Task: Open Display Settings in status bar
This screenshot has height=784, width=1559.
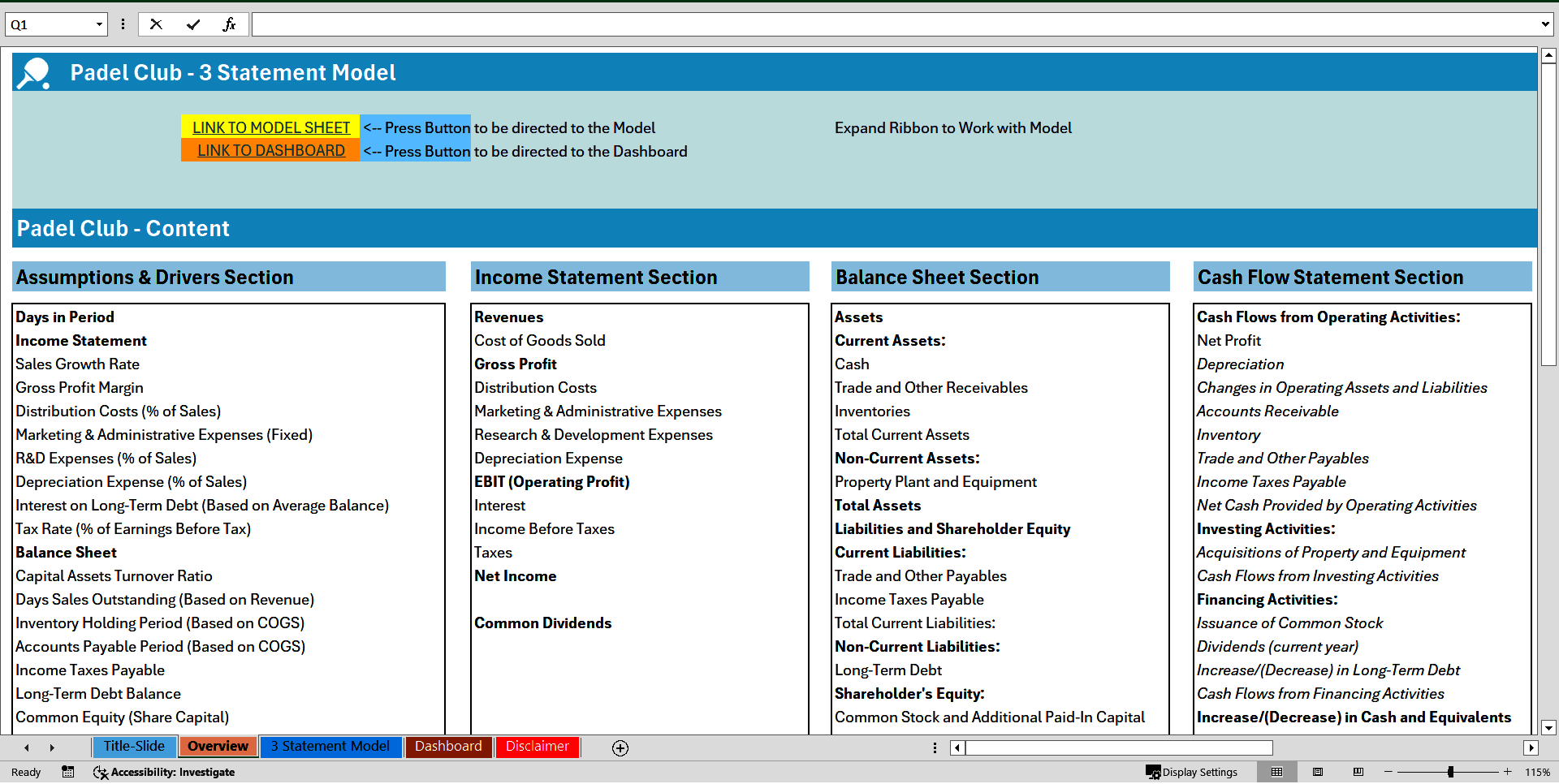Action: click(1191, 772)
